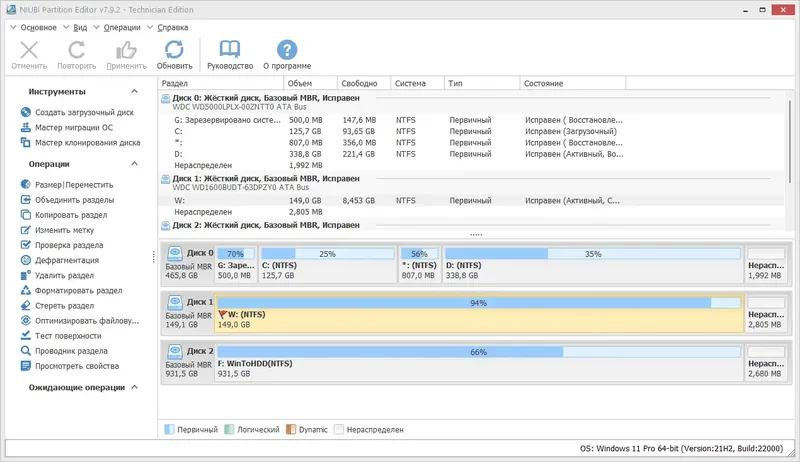Image resolution: width=800 pixels, height=462 pixels.
Task: Open the Руководство book icon
Action: click(230, 49)
